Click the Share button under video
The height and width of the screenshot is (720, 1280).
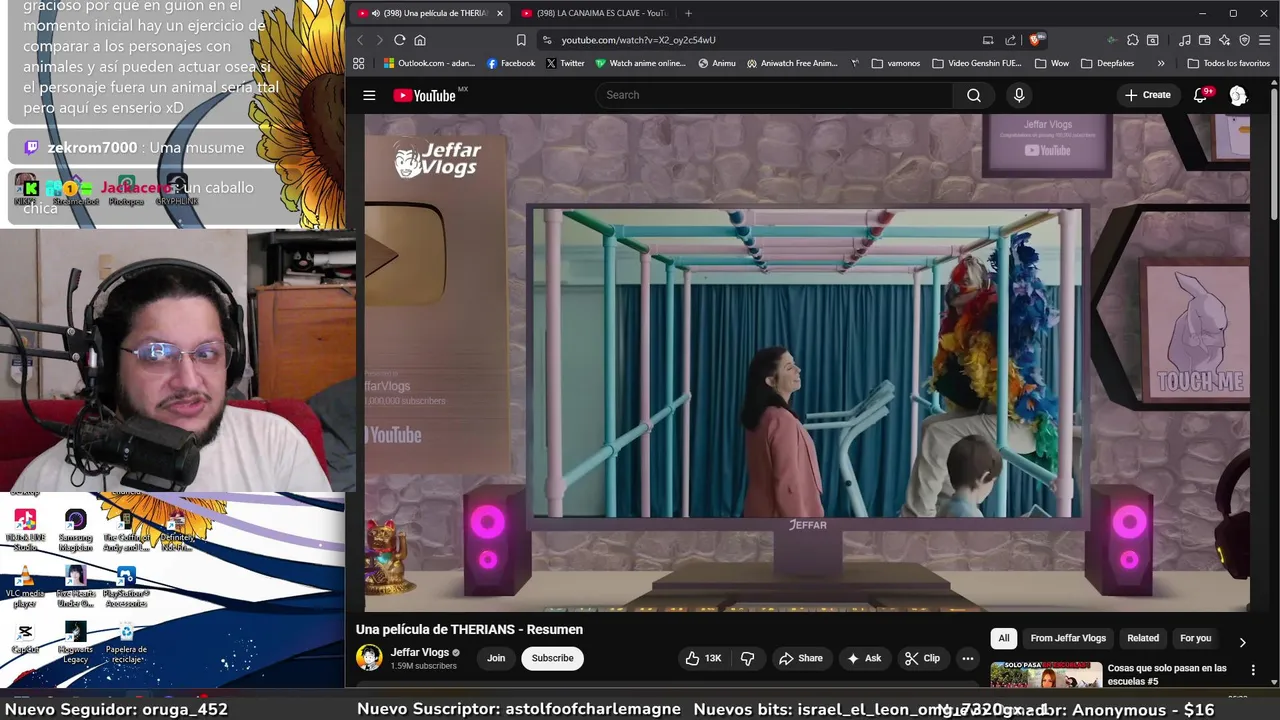(801, 658)
